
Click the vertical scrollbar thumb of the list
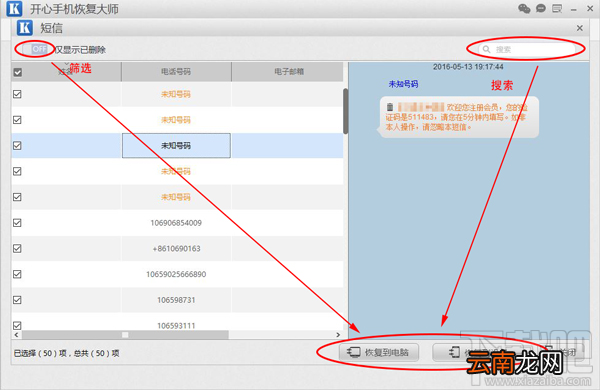pyautogui.click(x=346, y=111)
